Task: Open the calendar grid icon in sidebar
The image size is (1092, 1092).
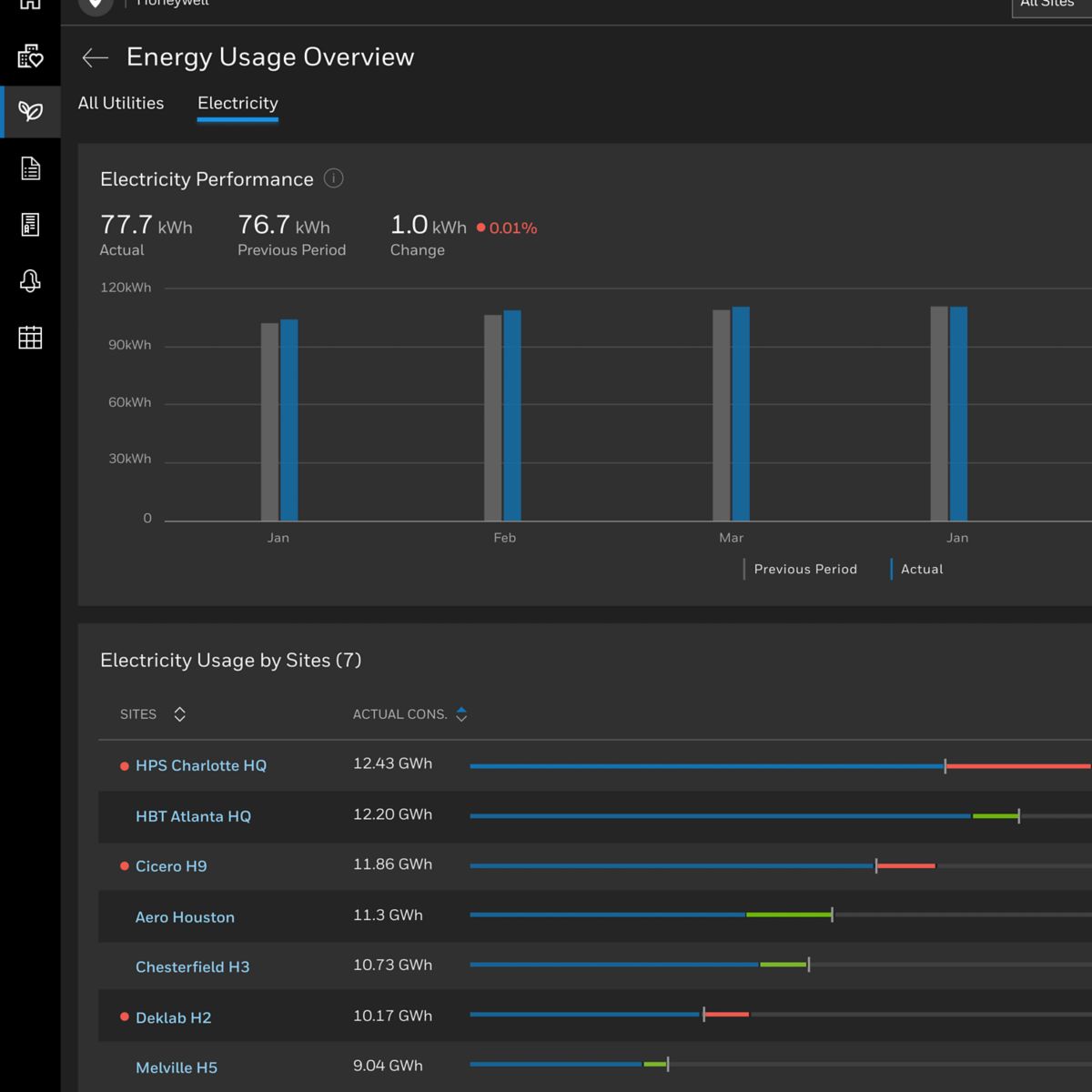Action: (30, 338)
